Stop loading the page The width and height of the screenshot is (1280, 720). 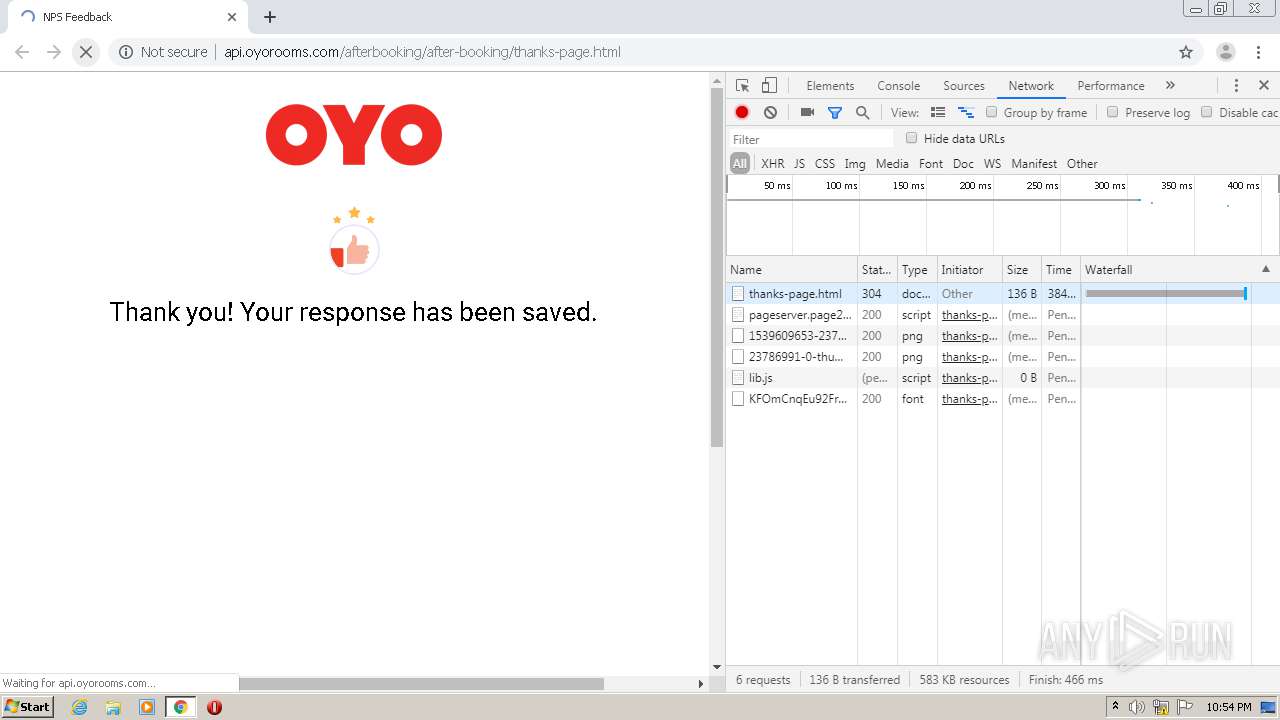point(86,52)
